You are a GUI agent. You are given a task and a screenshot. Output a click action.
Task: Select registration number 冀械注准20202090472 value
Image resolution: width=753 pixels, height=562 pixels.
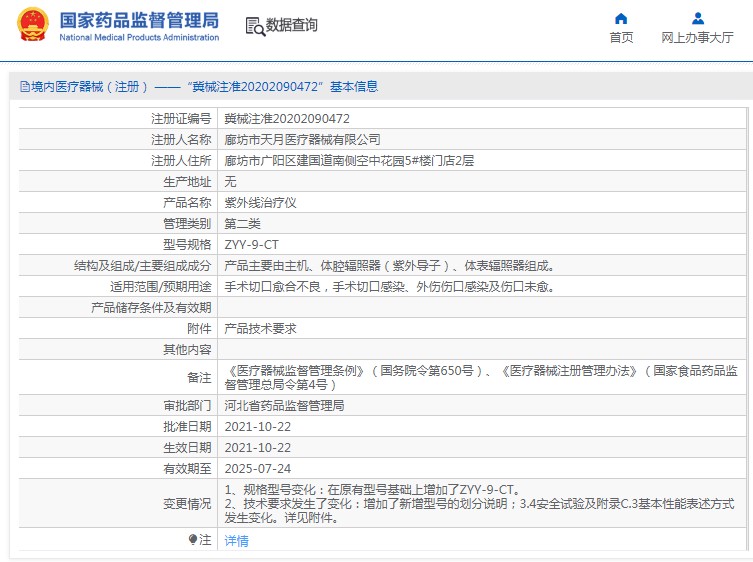(287, 119)
